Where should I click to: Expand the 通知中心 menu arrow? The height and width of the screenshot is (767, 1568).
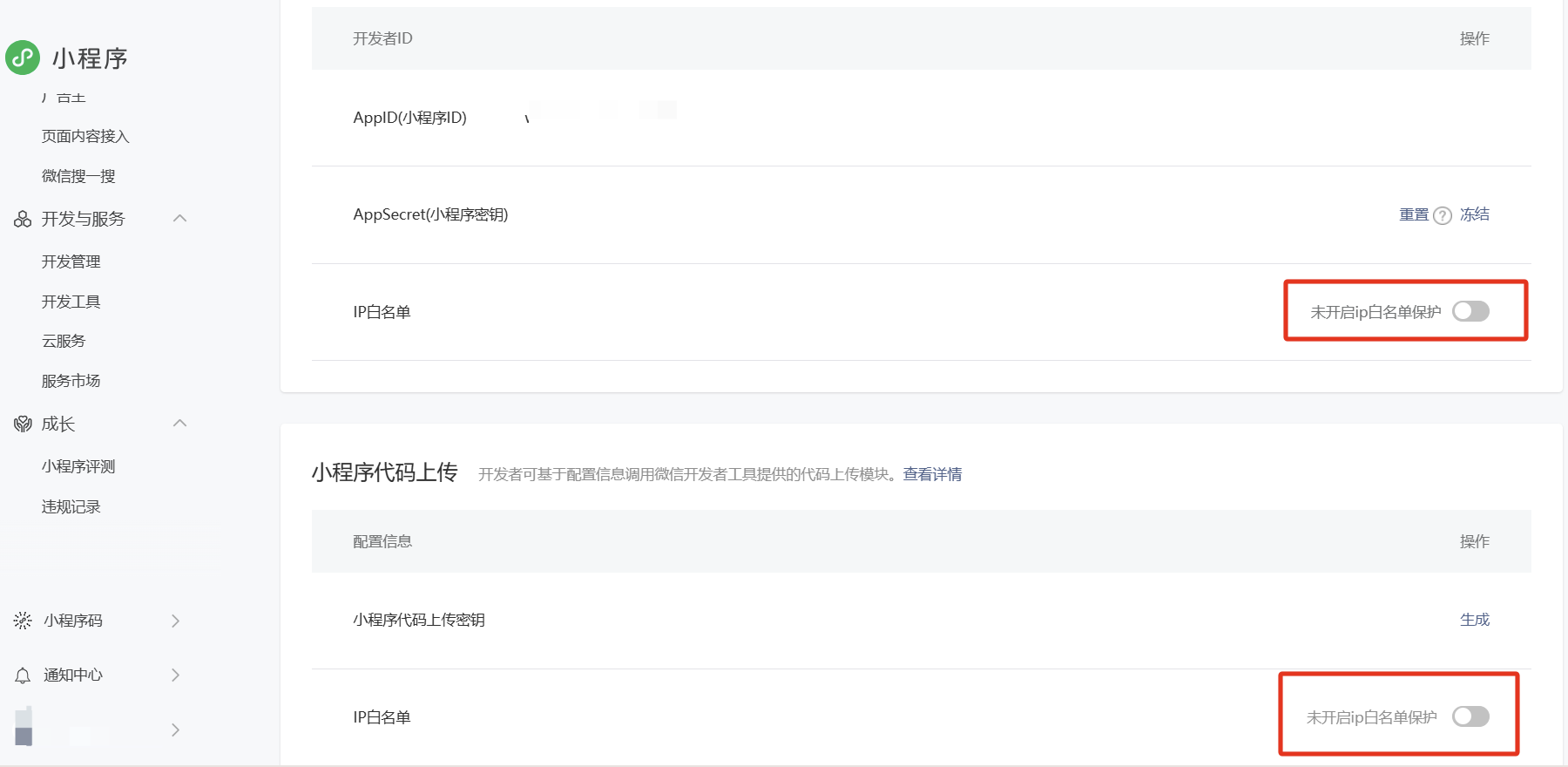click(175, 675)
